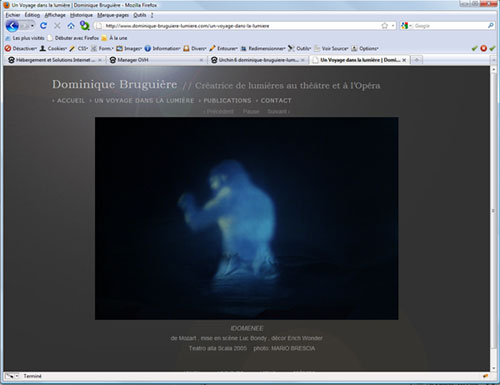The image size is (500, 385).
Task: Open the Entourer developer toolbar menu
Action: point(224,49)
